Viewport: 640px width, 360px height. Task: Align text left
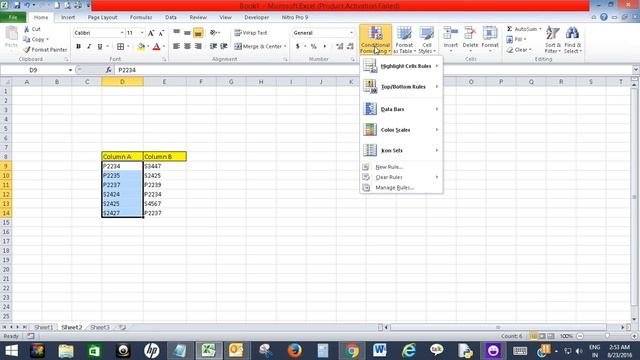click(176, 47)
